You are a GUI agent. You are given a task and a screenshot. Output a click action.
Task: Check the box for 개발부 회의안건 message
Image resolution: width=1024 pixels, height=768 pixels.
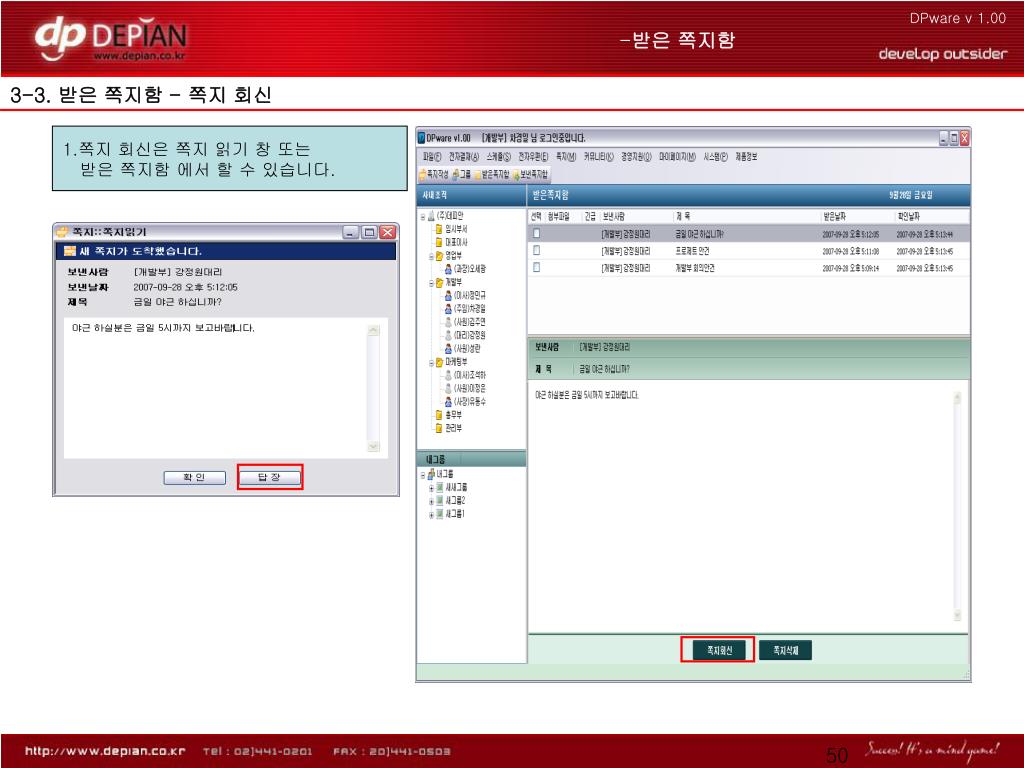(x=536, y=267)
